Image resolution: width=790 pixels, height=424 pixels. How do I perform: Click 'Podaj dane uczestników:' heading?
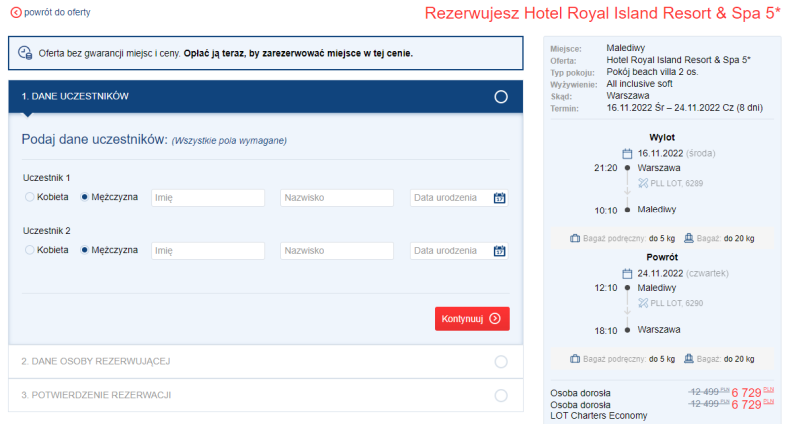click(x=94, y=139)
